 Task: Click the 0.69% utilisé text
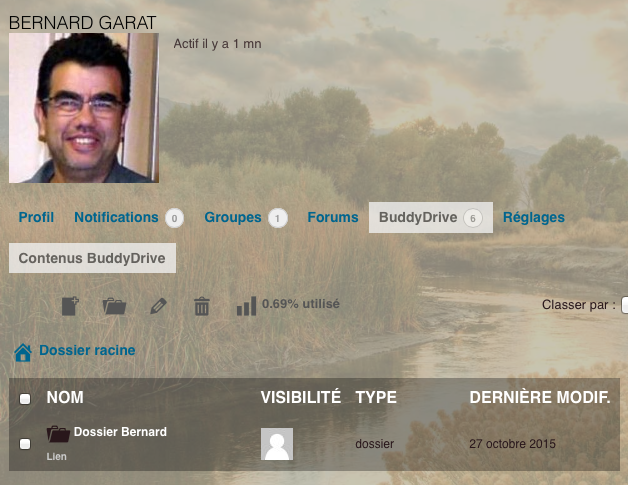[x=300, y=304]
